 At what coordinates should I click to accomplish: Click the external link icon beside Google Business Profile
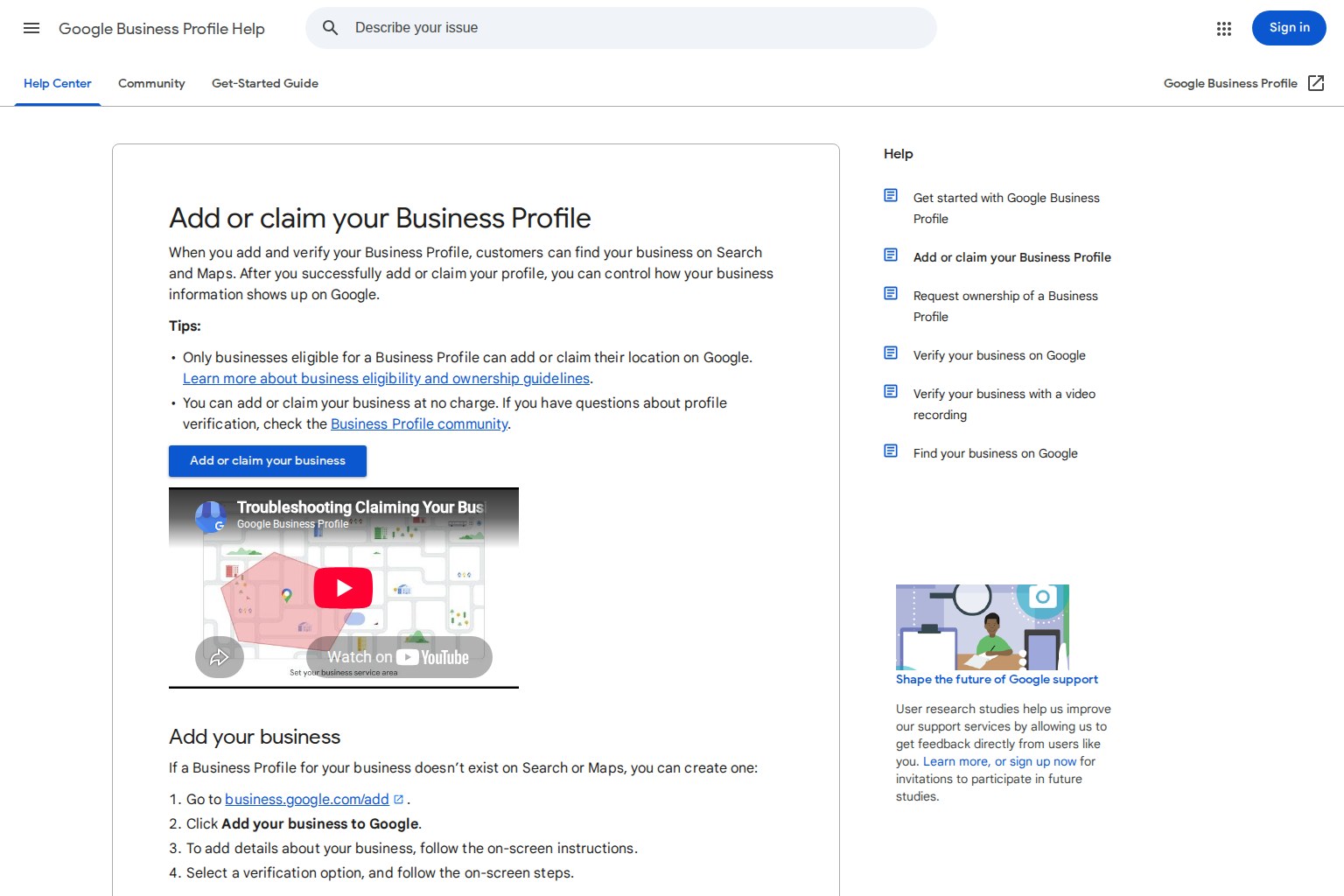(x=1316, y=83)
